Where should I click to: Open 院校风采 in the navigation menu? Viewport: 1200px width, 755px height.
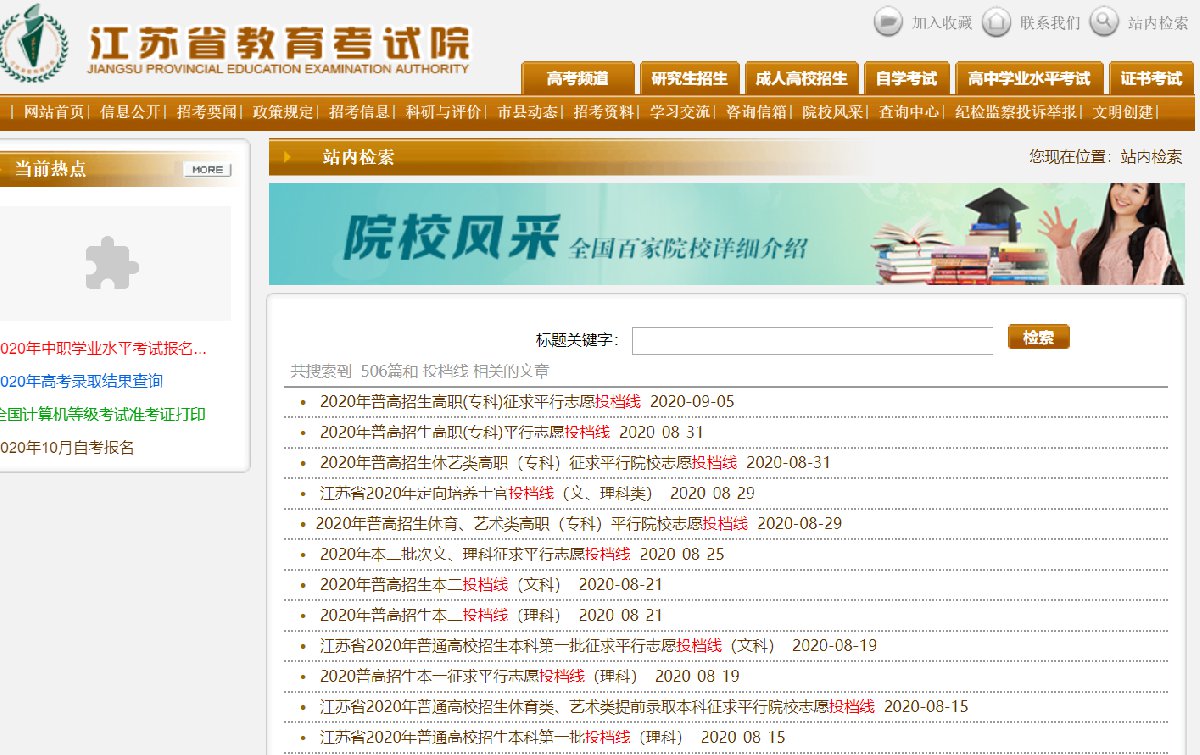point(832,112)
